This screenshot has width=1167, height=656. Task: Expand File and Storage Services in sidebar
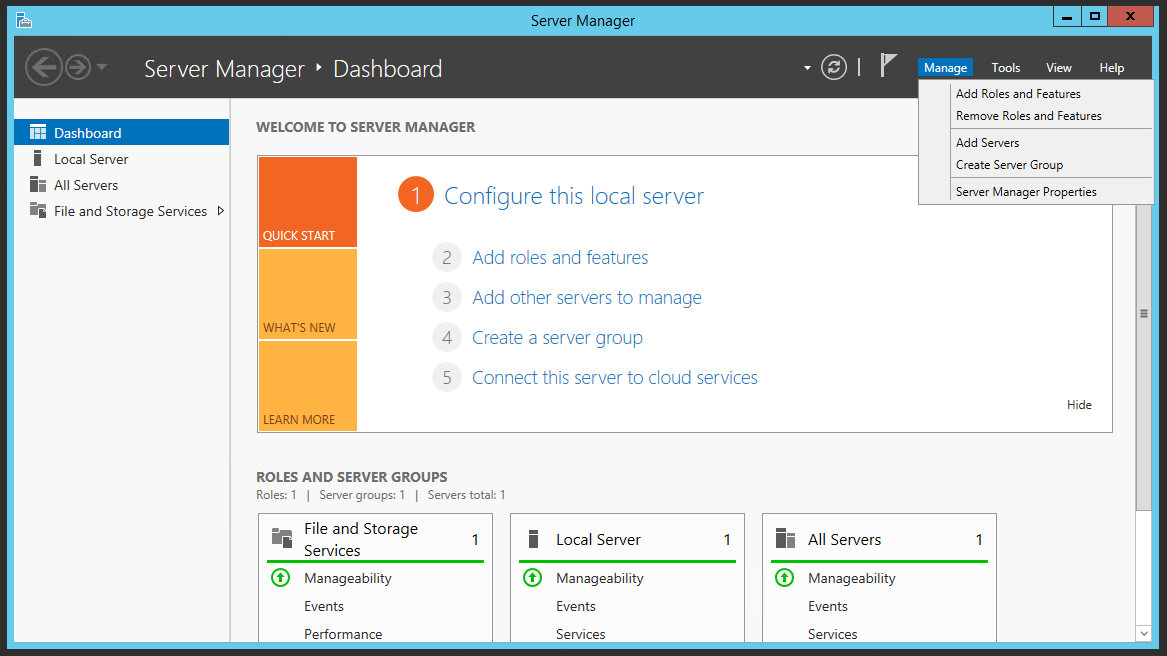[221, 211]
